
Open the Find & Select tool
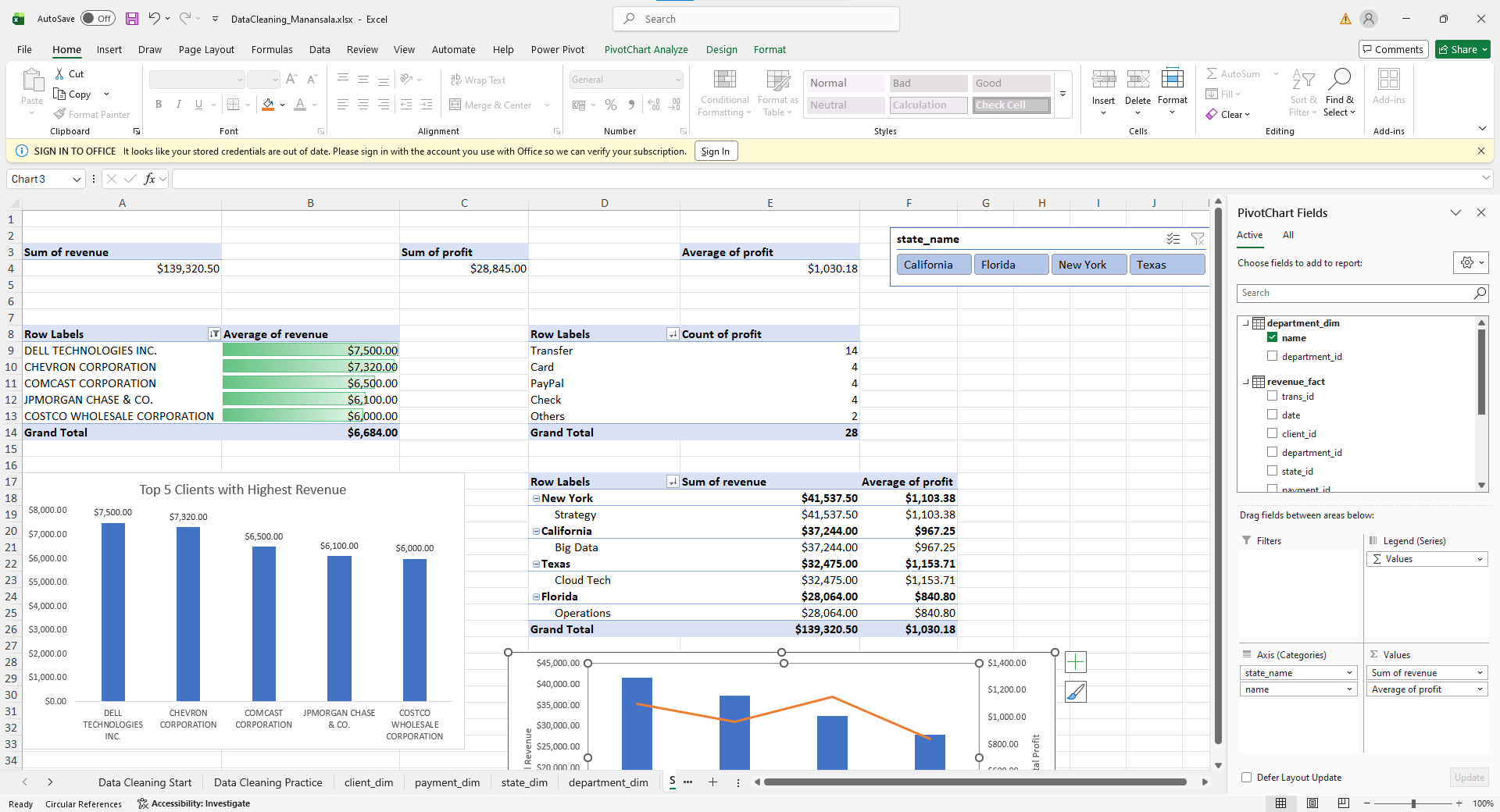tap(1339, 94)
